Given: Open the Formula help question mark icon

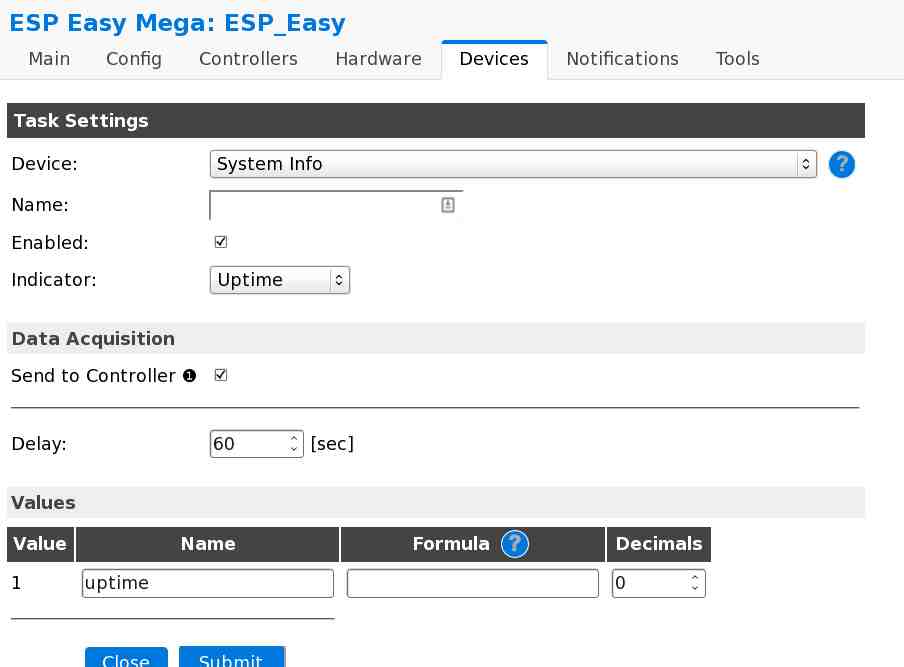Looking at the screenshot, I should pos(514,544).
